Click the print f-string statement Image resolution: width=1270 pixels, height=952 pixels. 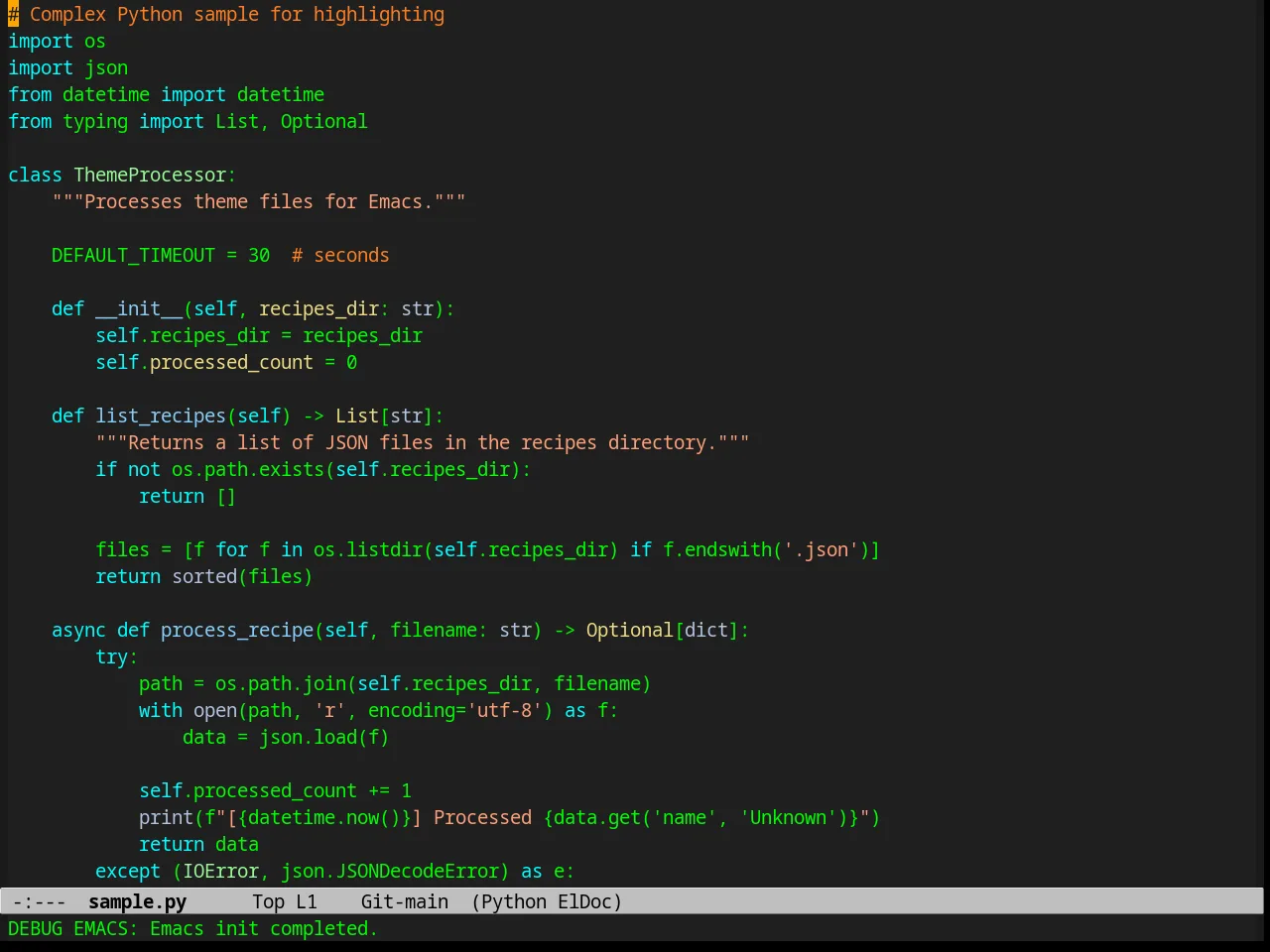[x=510, y=817]
